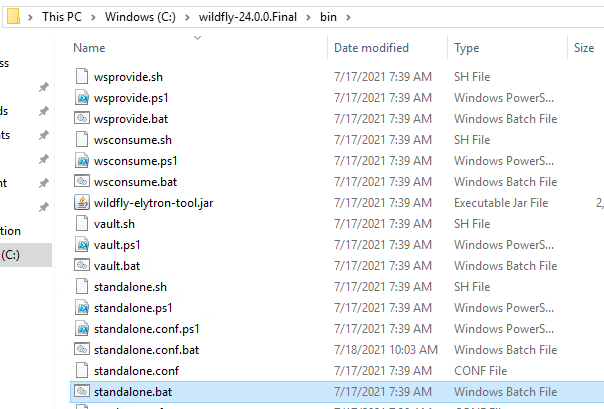Click Windows Batch File type of standalone.bat

point(505,392)
